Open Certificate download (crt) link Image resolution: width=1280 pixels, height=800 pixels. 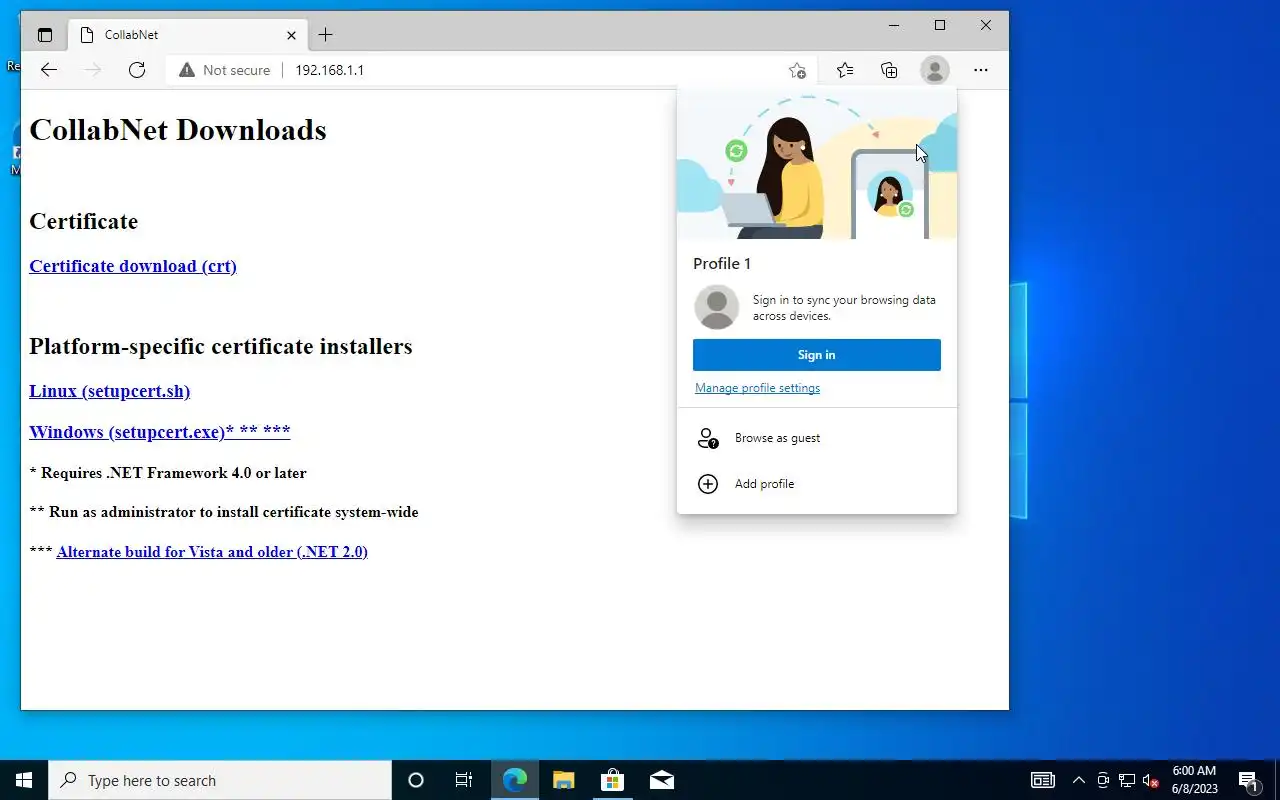point(133,266)
